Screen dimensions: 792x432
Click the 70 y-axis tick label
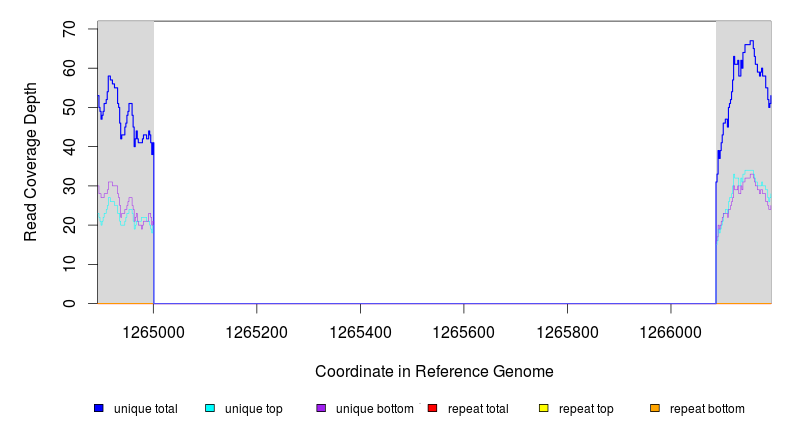pyautogui.click(x=71, y=29)
